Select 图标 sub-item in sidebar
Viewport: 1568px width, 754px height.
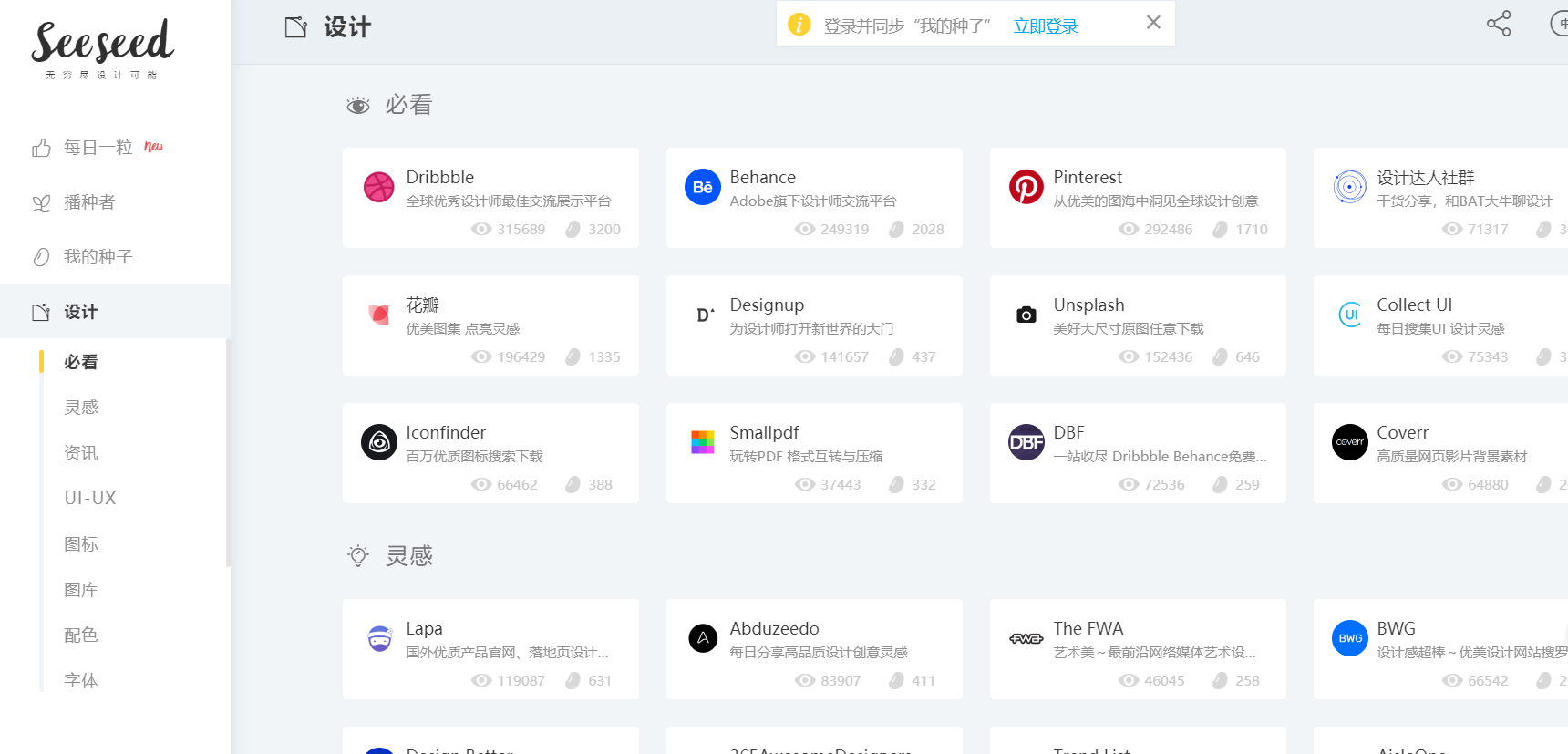pyautogui.click(x=81, y=544)
